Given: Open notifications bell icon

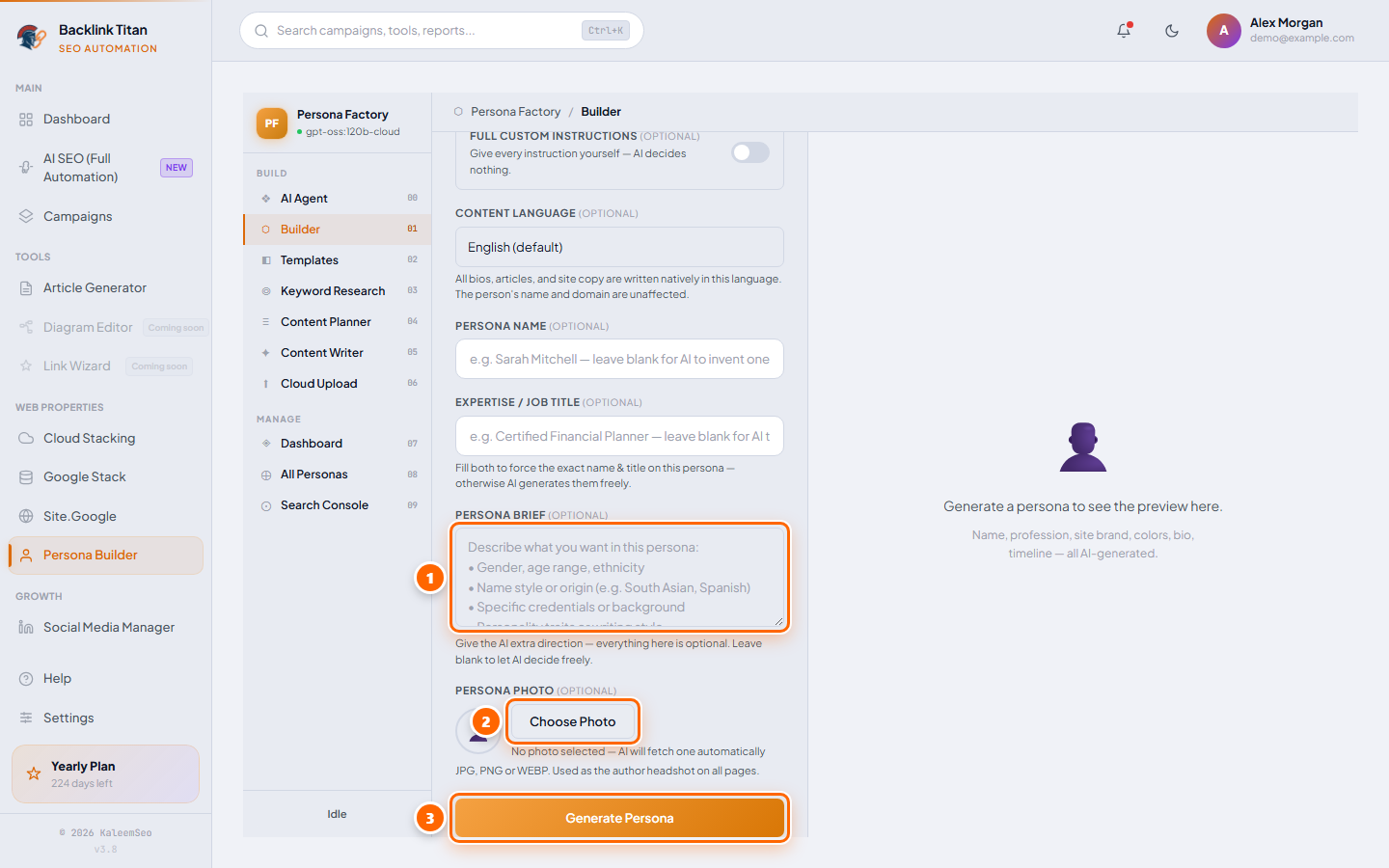Looking at the screenshot, I should pos(1124,31).
